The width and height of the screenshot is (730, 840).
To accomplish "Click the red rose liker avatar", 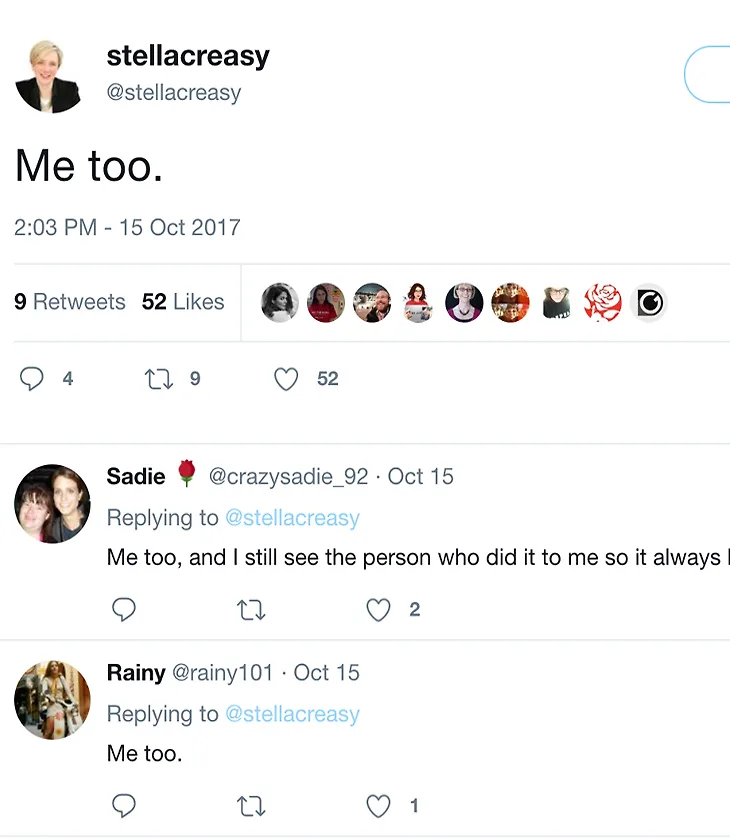I will point(603,303).
